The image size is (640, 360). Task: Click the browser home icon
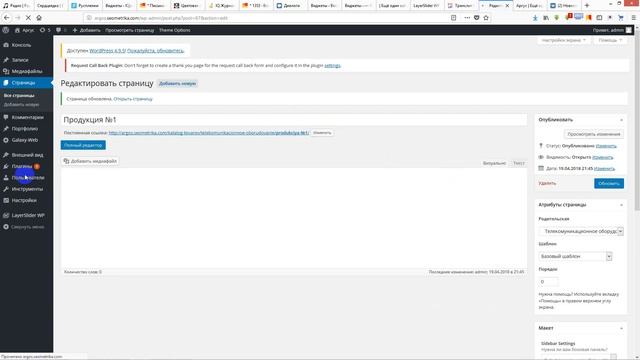click(x=39, y=18)
